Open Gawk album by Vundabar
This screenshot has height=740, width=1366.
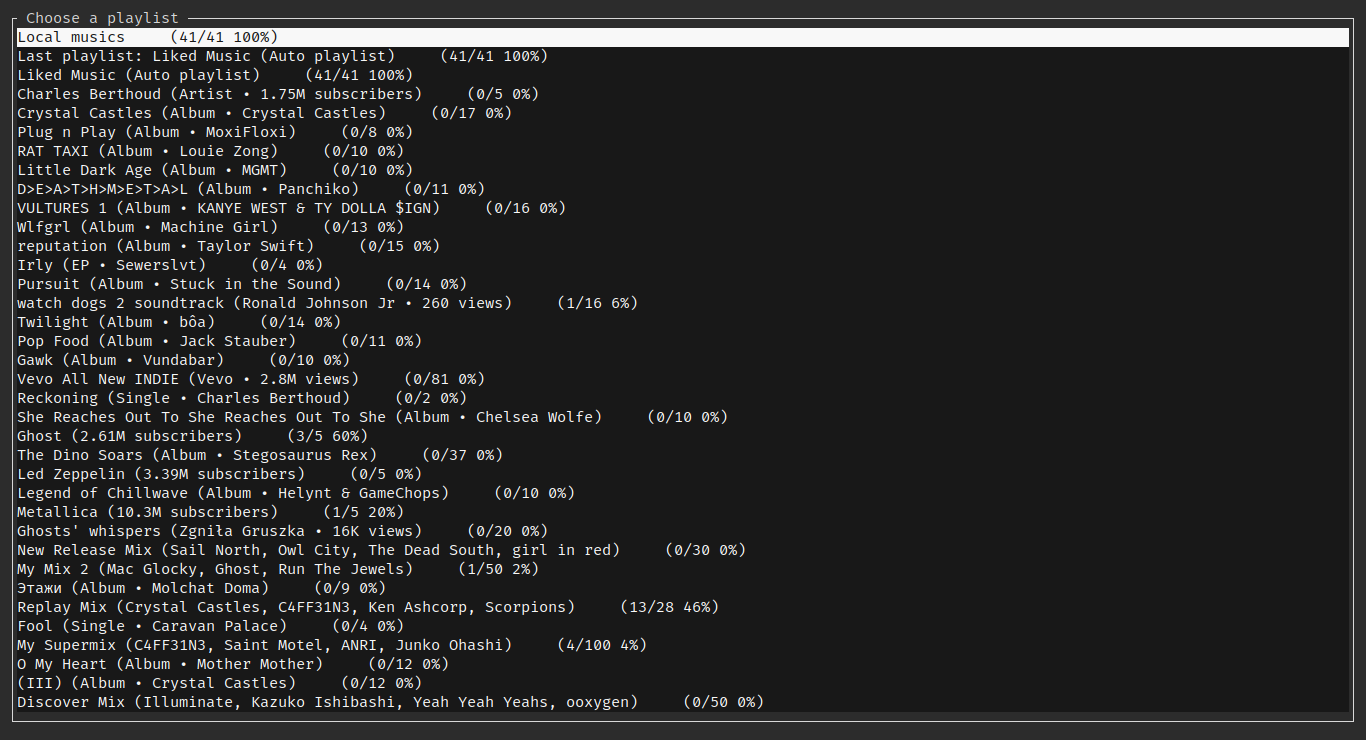683,360
